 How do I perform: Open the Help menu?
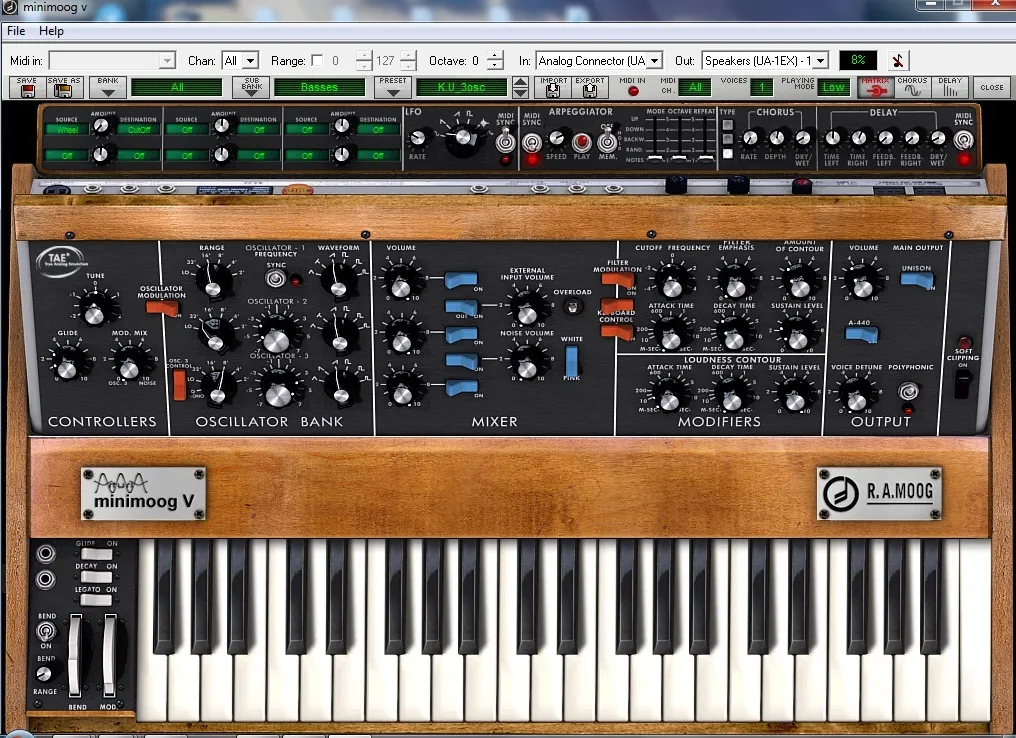point(51,30)
